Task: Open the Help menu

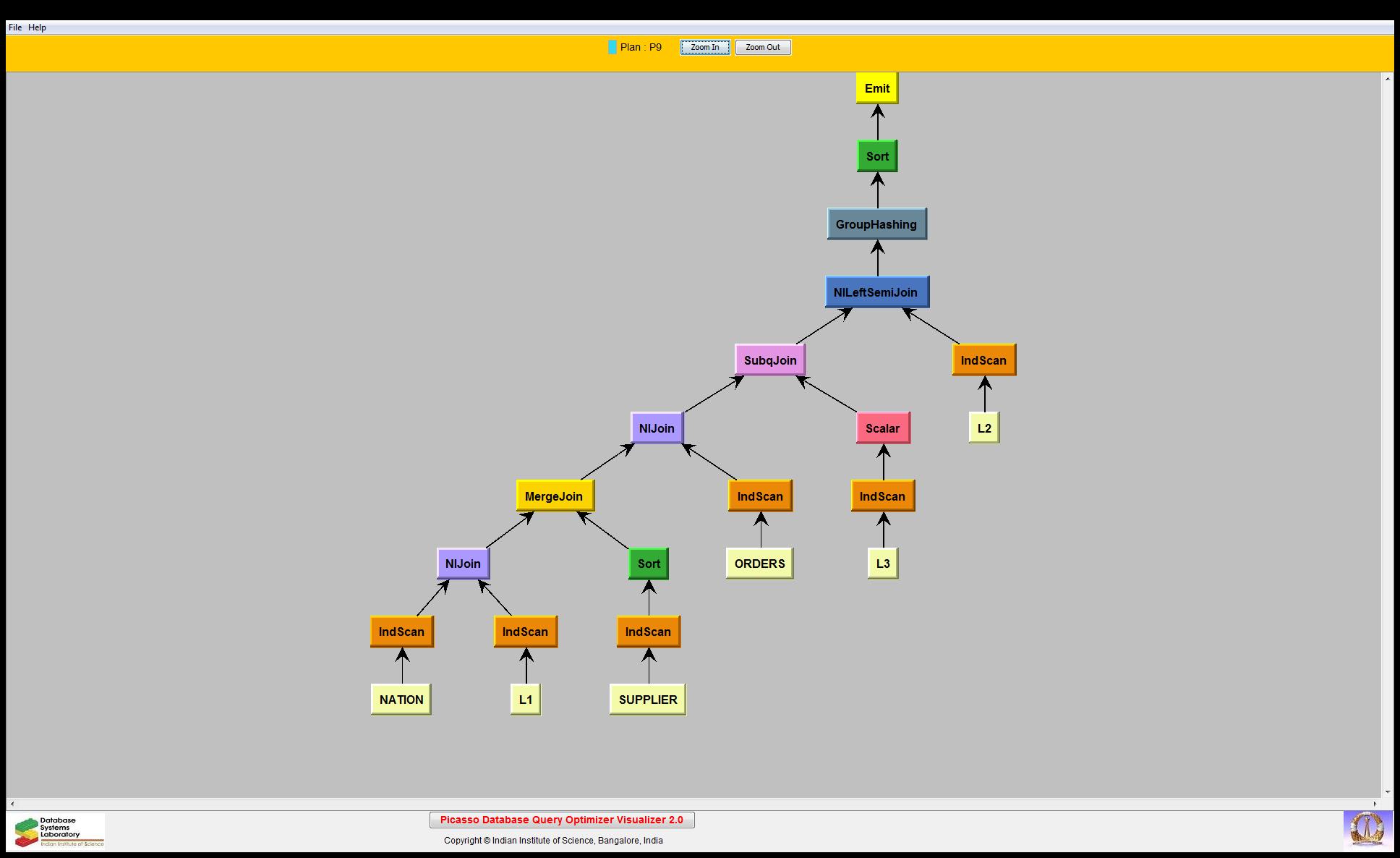Action: point(37,27)
